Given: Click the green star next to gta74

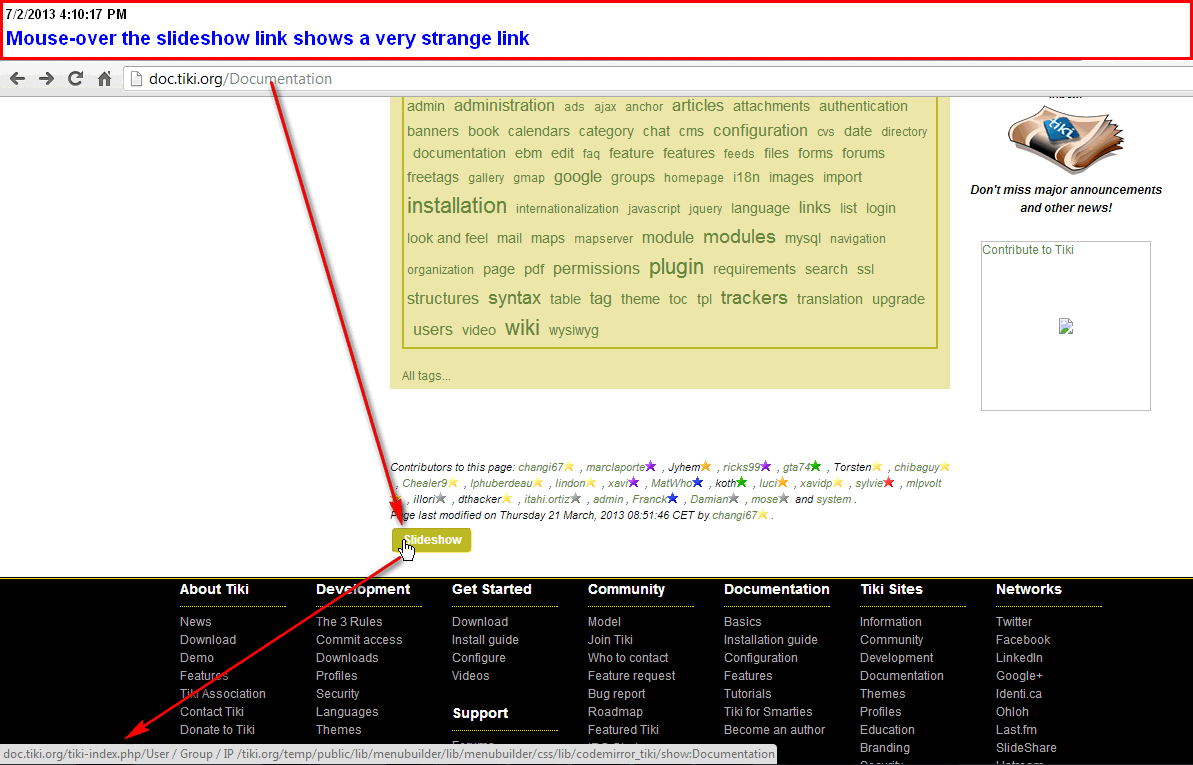Looking at the screenshot, I should click(816, 466).
